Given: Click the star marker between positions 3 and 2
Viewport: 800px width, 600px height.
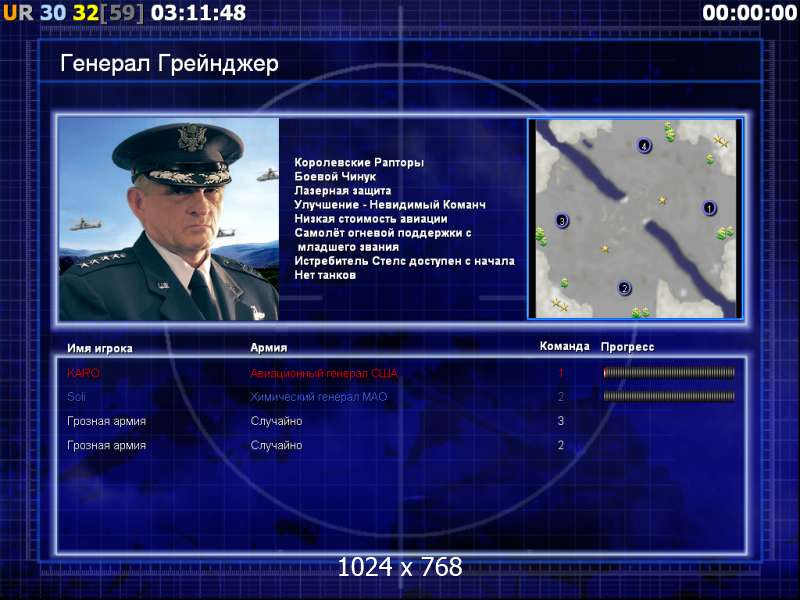Looking at the screenshot, I should click(x=605, y=249).
